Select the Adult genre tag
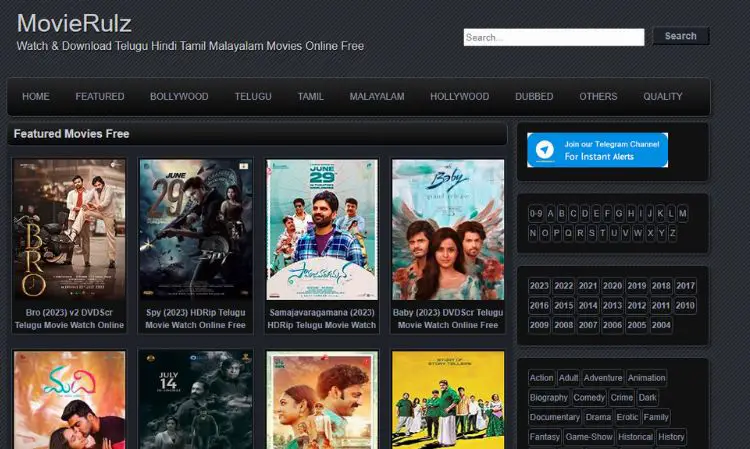 (x=568, y=378)
